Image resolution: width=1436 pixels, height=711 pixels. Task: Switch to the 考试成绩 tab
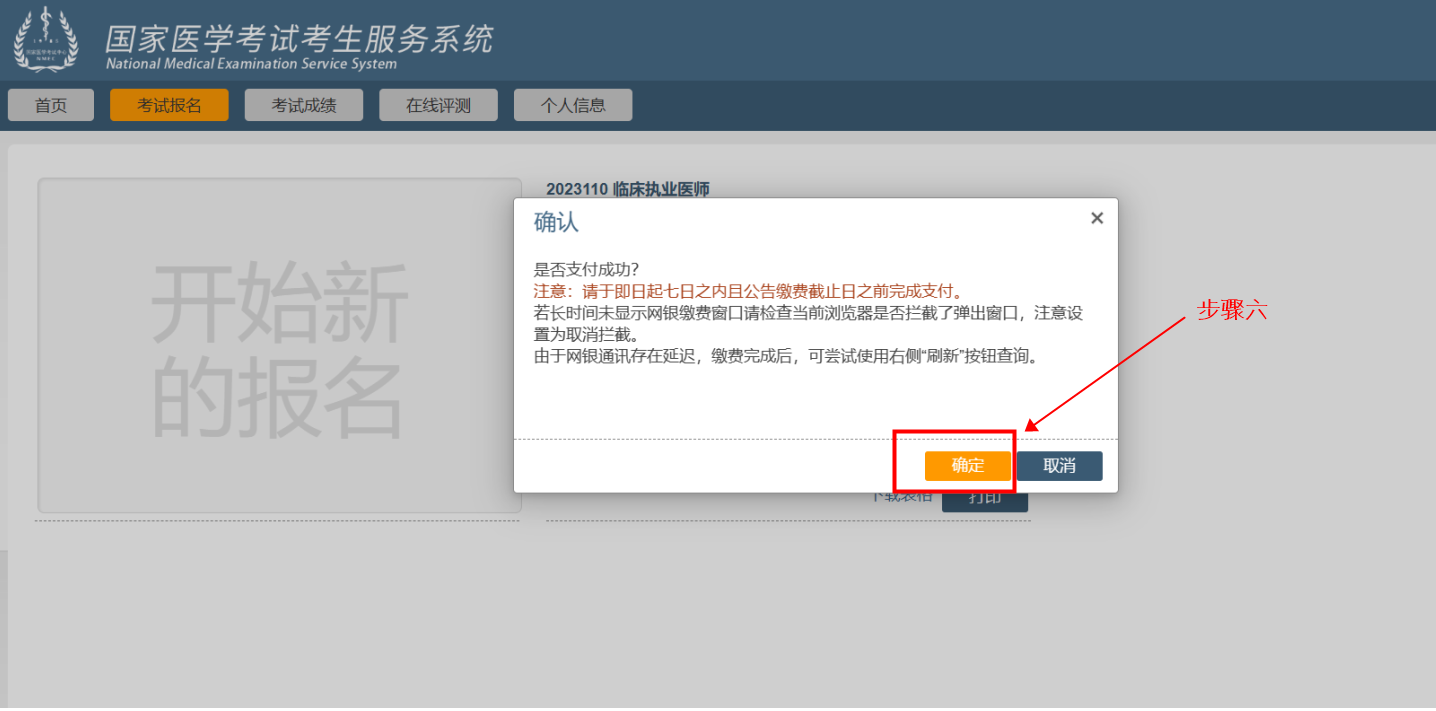[304, 105]
